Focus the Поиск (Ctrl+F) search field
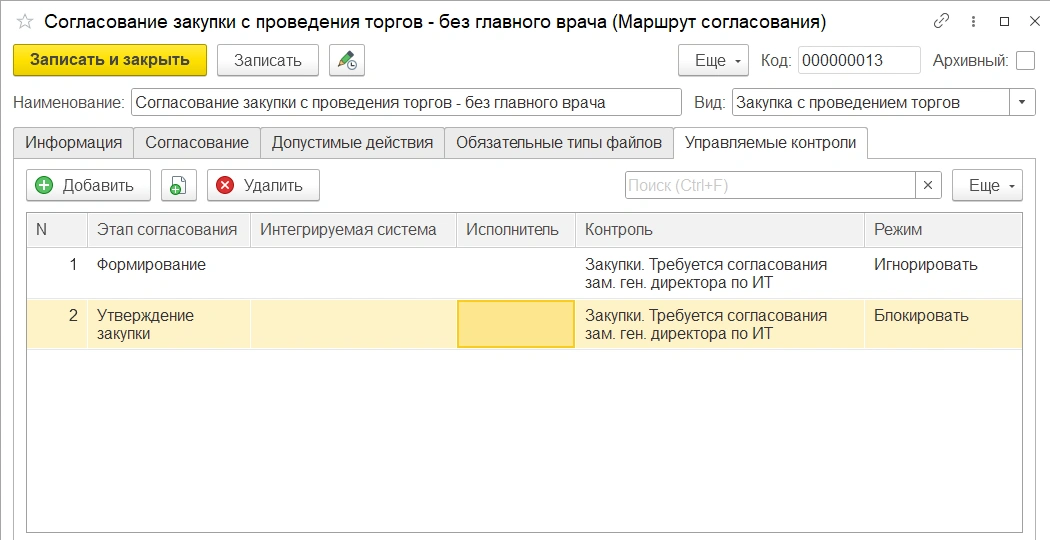The height and width of the screenshot is (540, 1050). 770,186
